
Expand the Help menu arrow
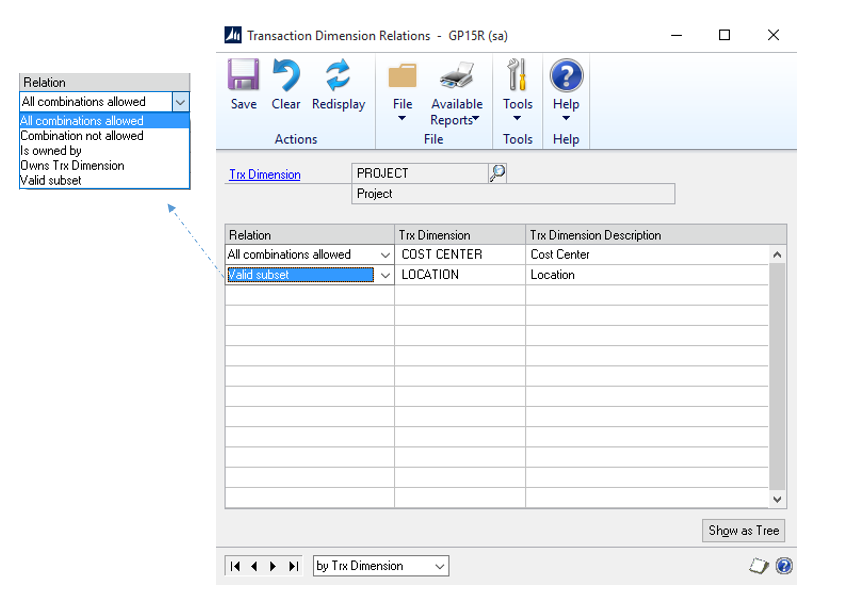566,118
